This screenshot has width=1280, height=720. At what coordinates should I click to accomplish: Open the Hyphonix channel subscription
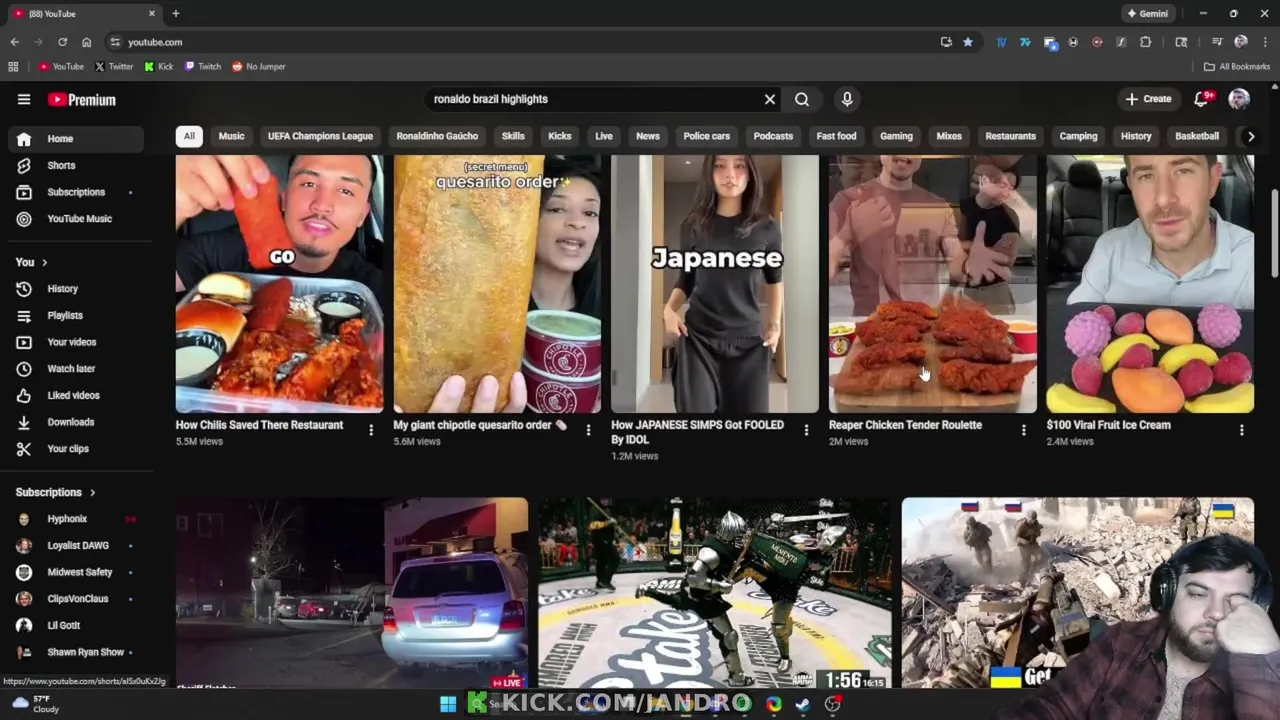click(76, 519)
